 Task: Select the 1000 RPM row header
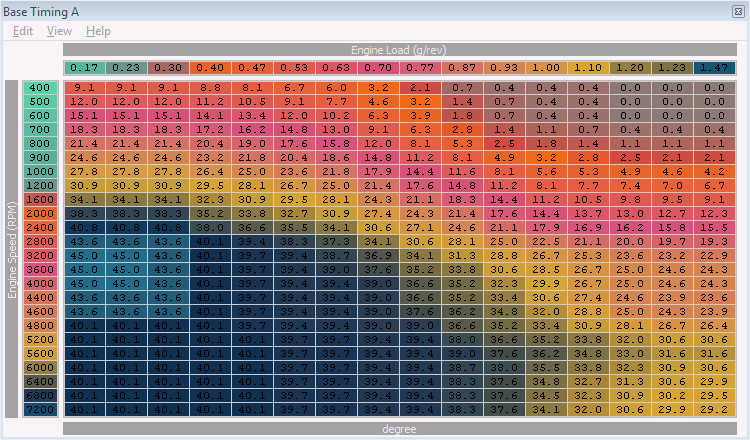tap(40, 172)
